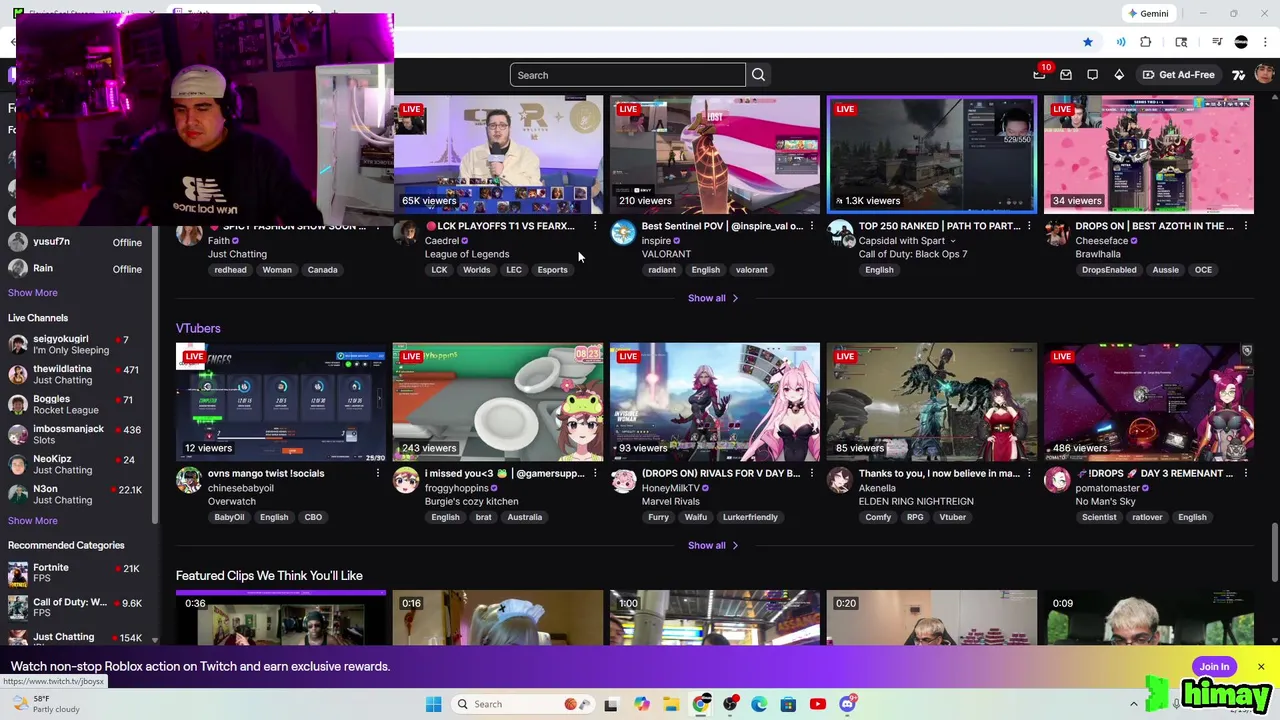The width and height of the screenshot is (1280, 720).
Task: Open the Whispers chat bubble icon
Action: (x=1092, y=75)
